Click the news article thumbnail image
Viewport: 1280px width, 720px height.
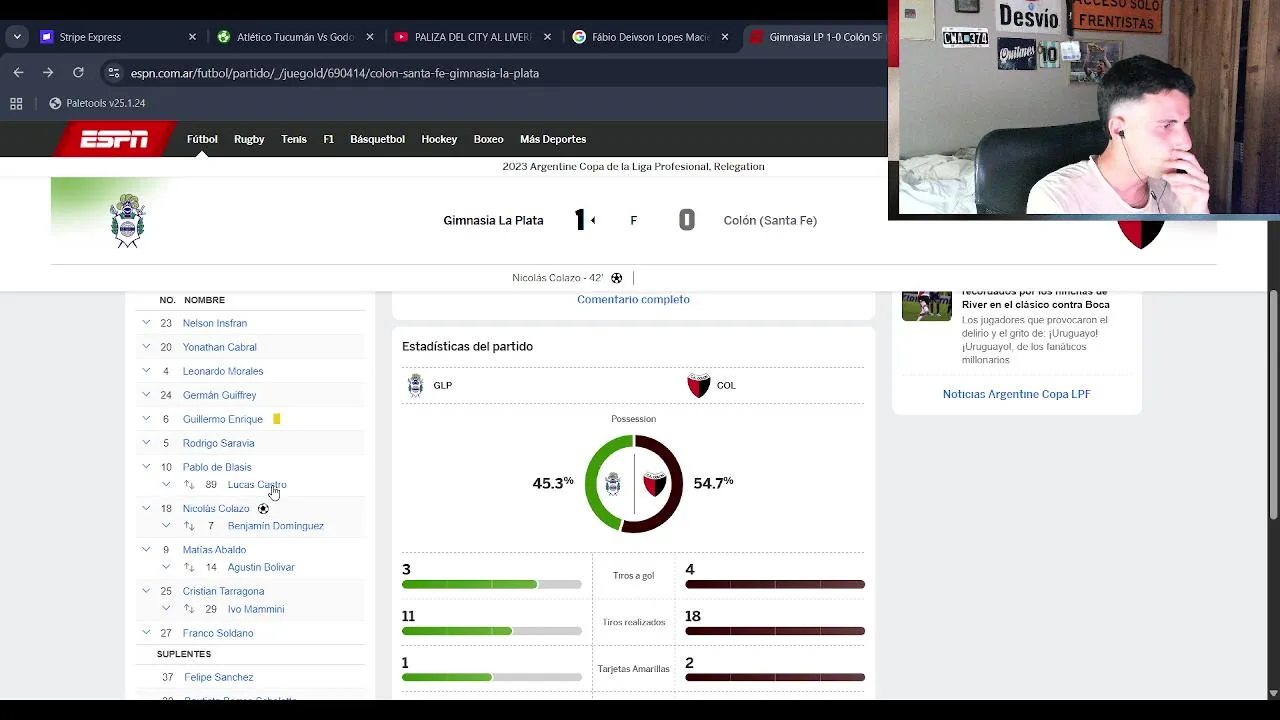pos(927,305)
